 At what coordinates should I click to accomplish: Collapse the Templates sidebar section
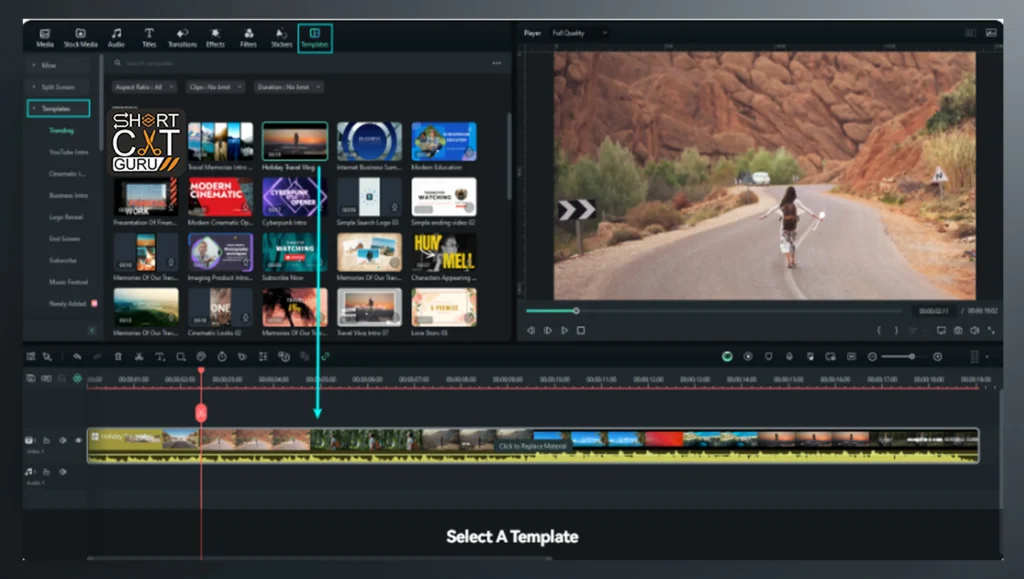[58, 108]
